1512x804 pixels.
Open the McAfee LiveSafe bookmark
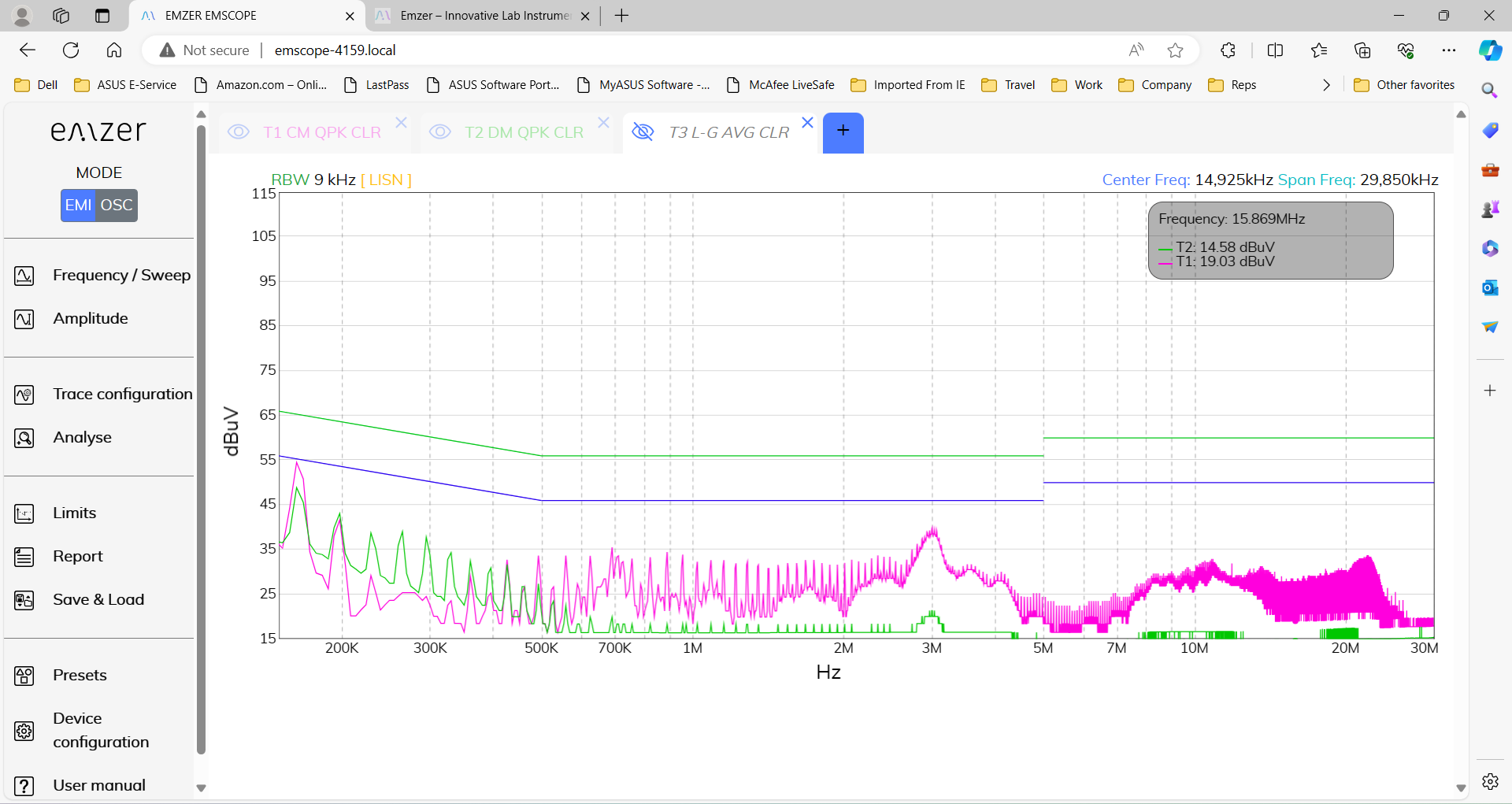(x=780, y=85)
